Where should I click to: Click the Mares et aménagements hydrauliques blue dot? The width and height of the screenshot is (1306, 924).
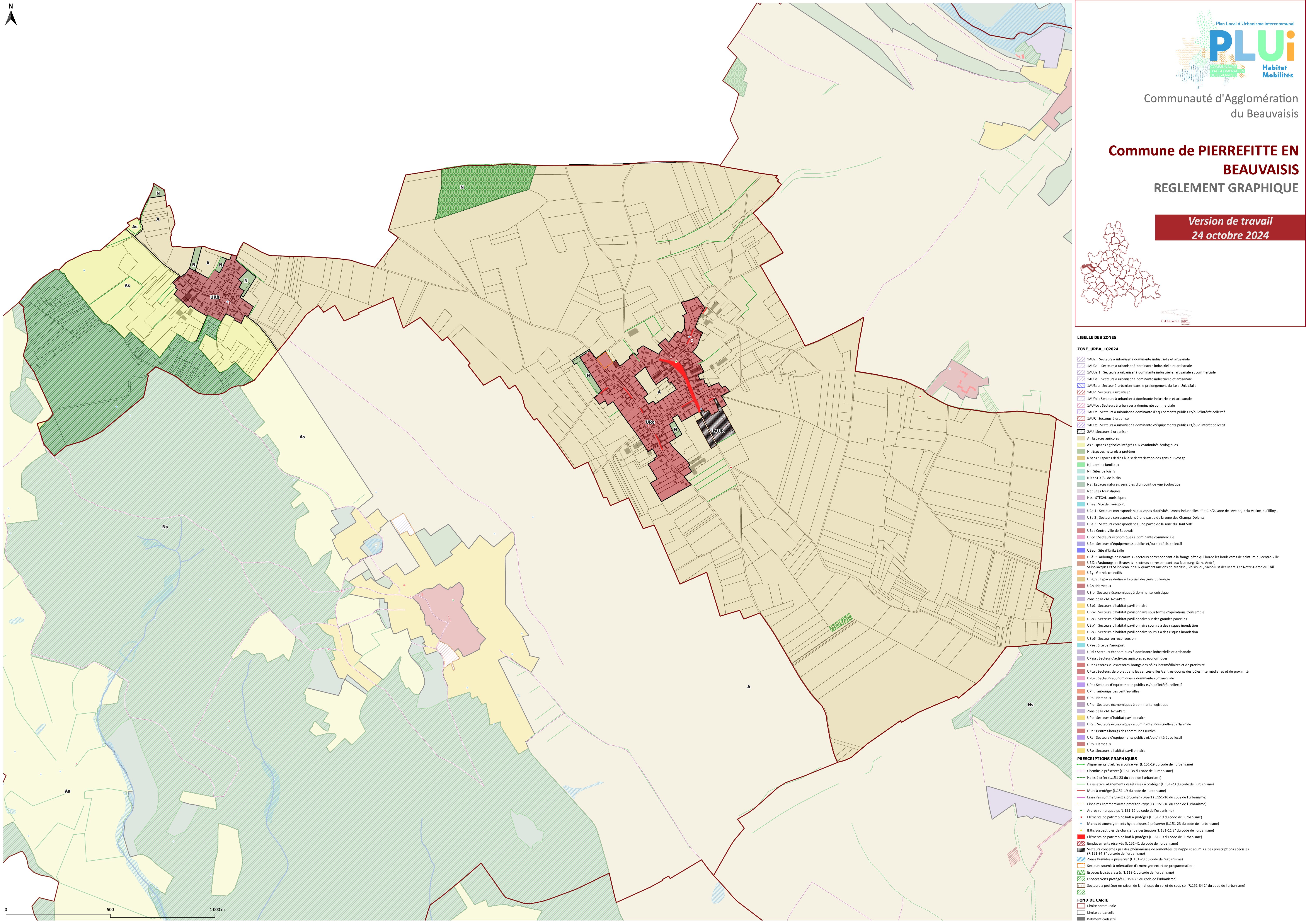(x=1081, y=824)
